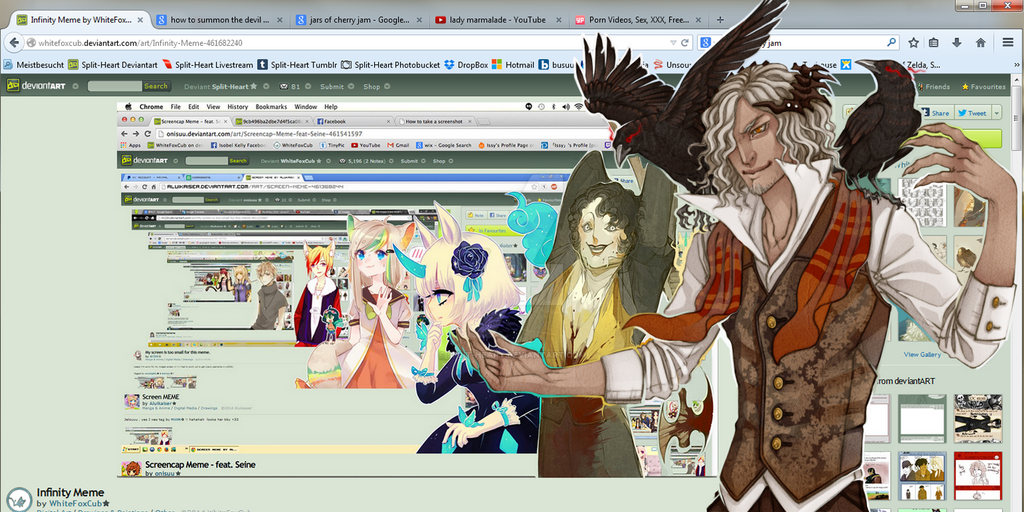This screenshot has height=512, width=1024.
Task: Click the green deviantART Search button
Action: pyautogui.click(x=155, y=86)
